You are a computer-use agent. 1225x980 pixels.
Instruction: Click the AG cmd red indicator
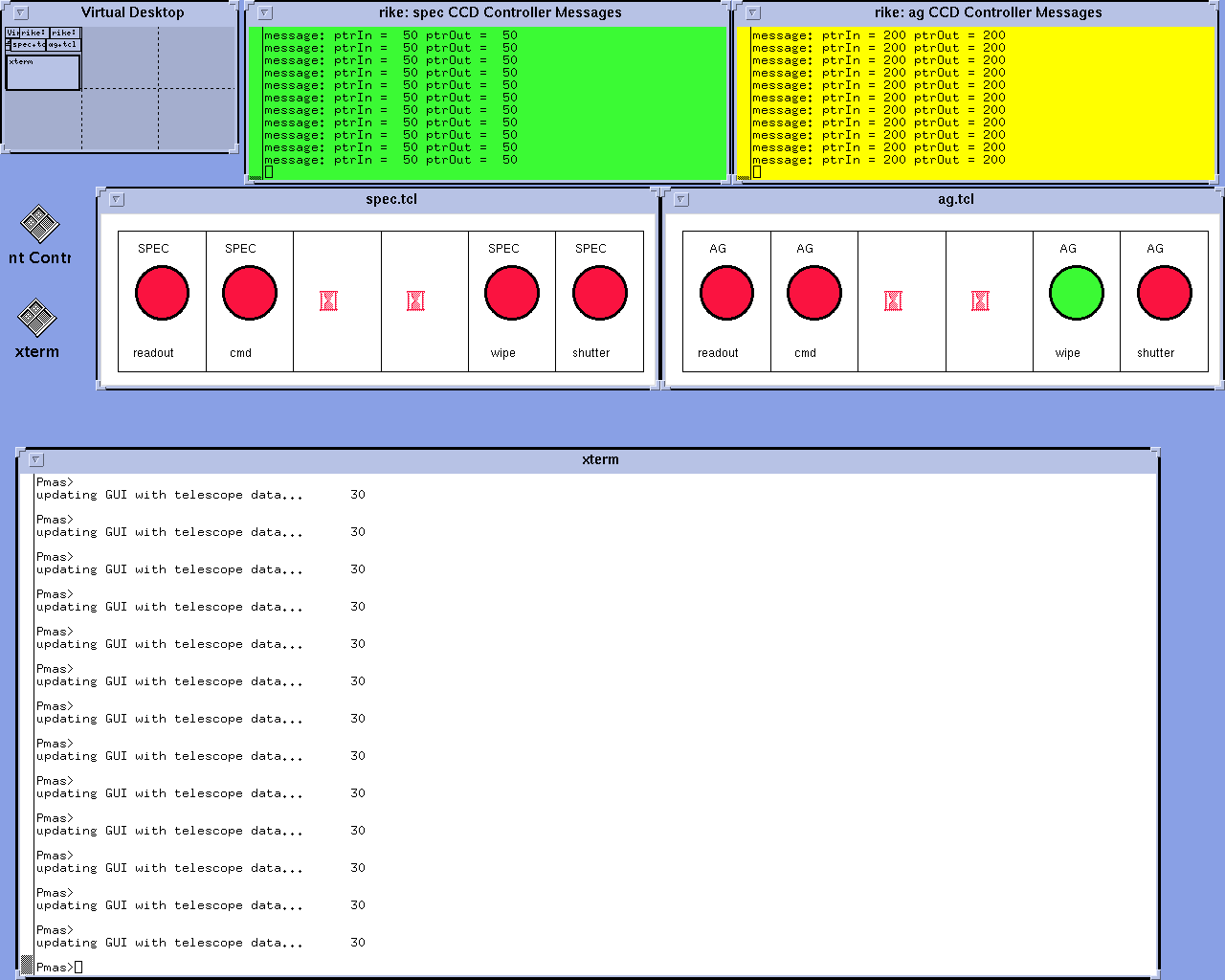813,294
